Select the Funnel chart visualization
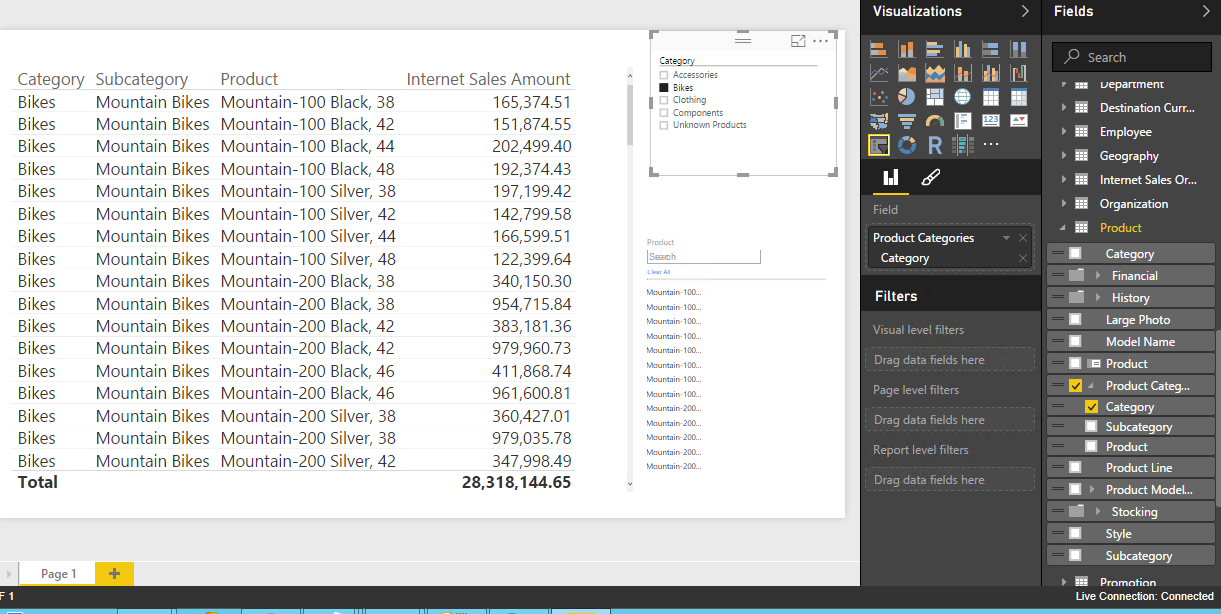Image resolution: width=1221 pixels, height=614 pixels. 907,121
